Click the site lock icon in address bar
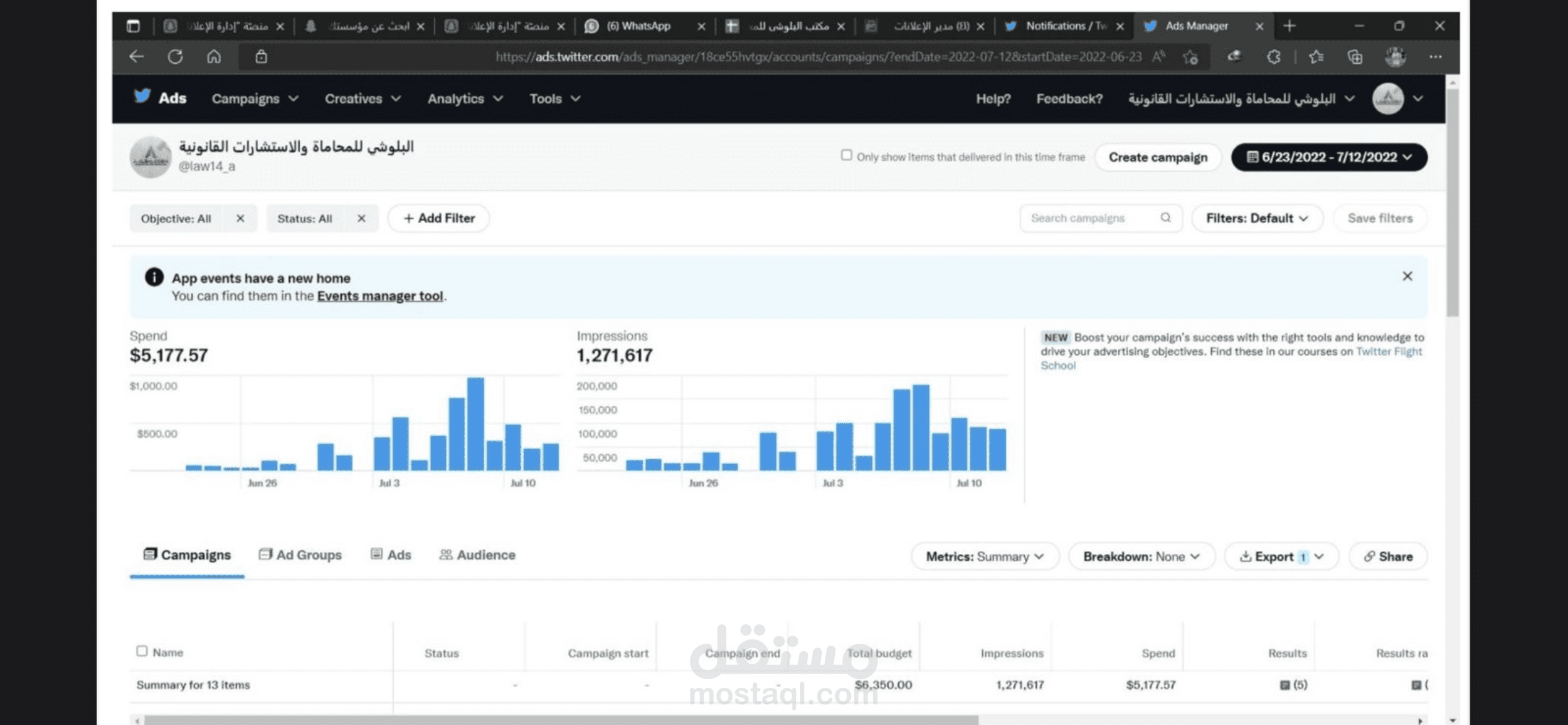 tap(261, 57)
